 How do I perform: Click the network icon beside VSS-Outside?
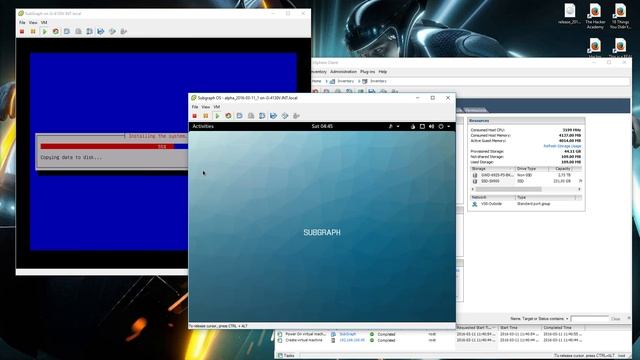coord(474,204)
